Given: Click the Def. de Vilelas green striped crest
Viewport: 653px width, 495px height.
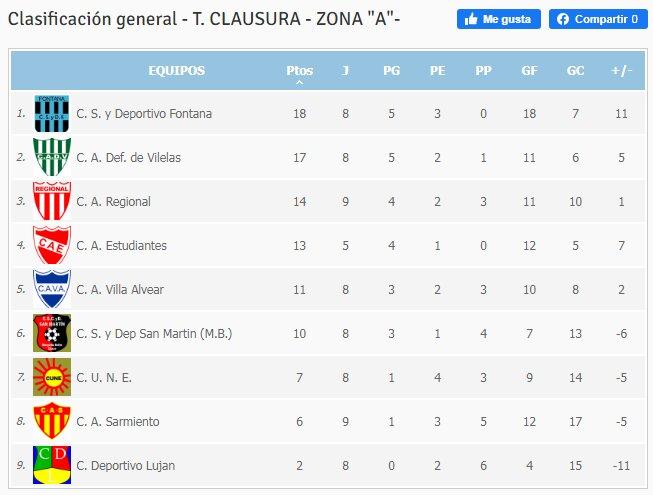Looking at the screenshot, I should 52,157.
